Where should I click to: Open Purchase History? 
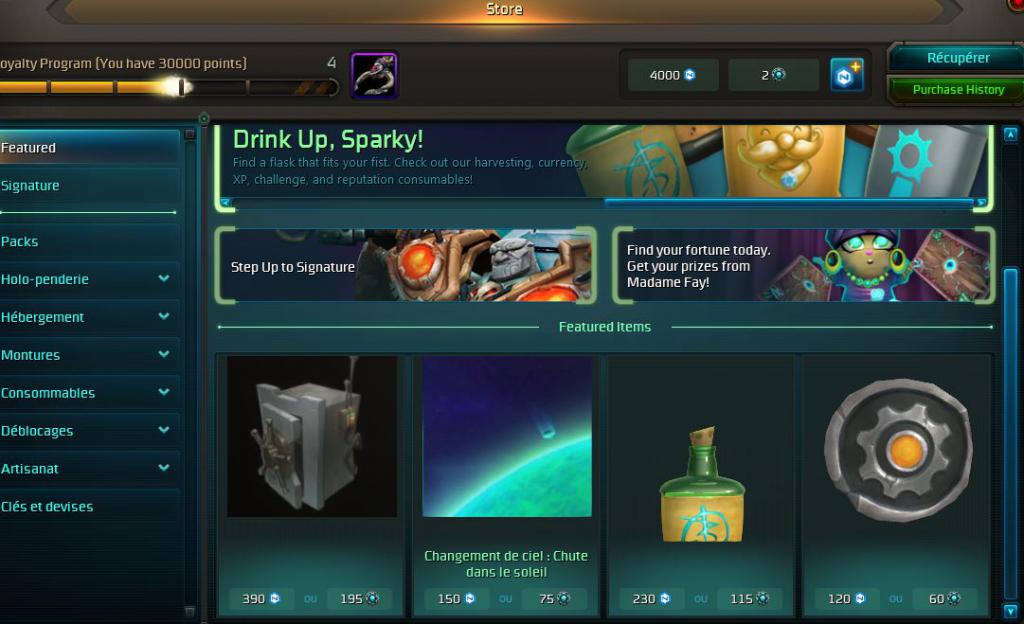point(957,89)
